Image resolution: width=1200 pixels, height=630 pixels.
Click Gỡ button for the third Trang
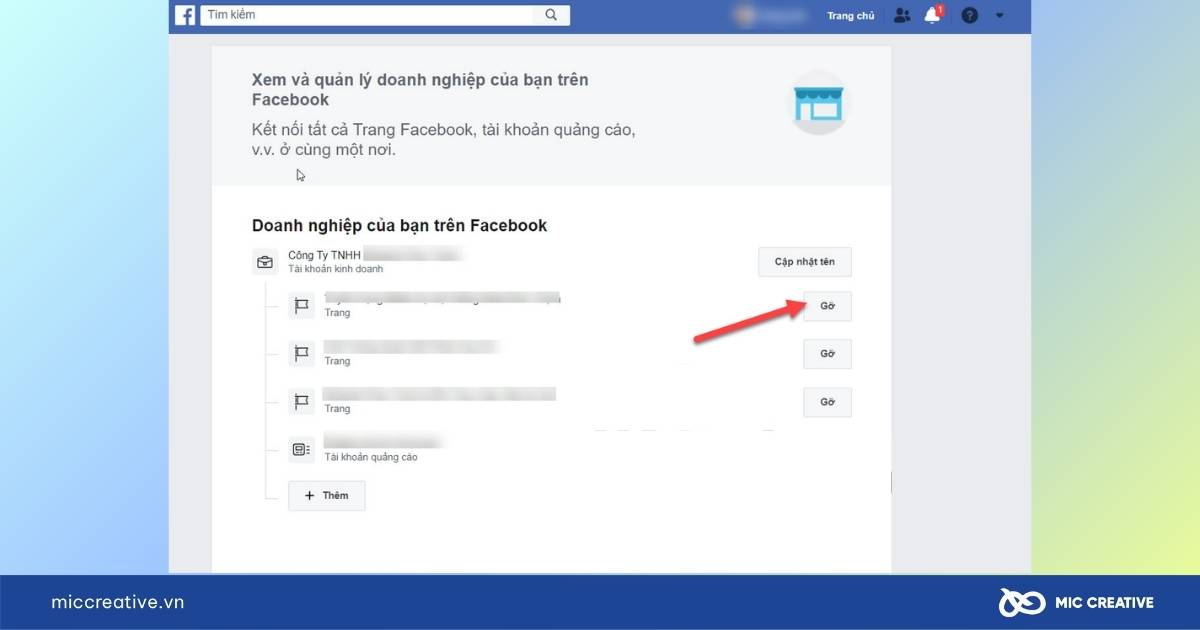click(x=827, y=402)
